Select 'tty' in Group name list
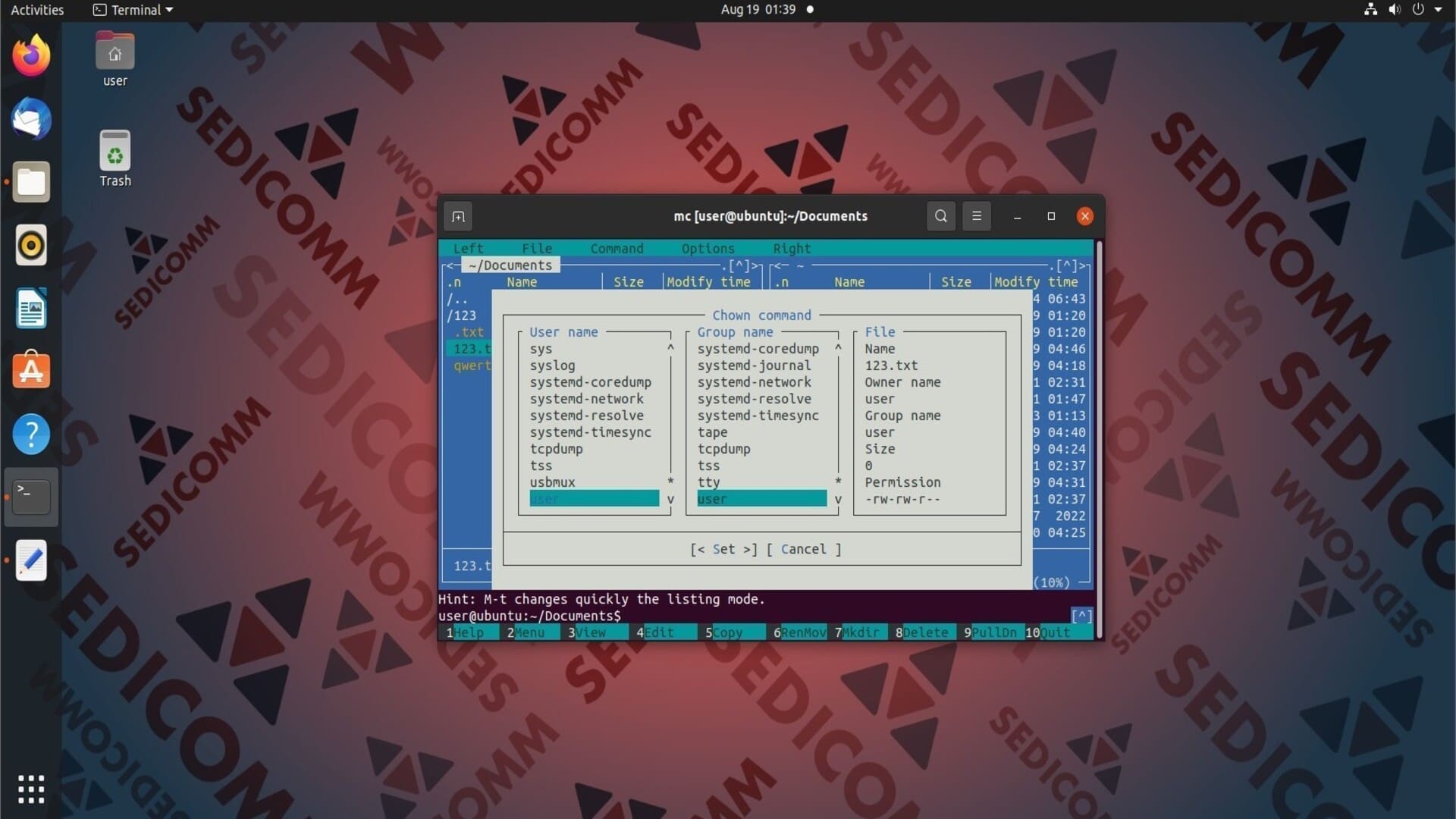This screenshot has width=1456, height=819. [708, 482]
